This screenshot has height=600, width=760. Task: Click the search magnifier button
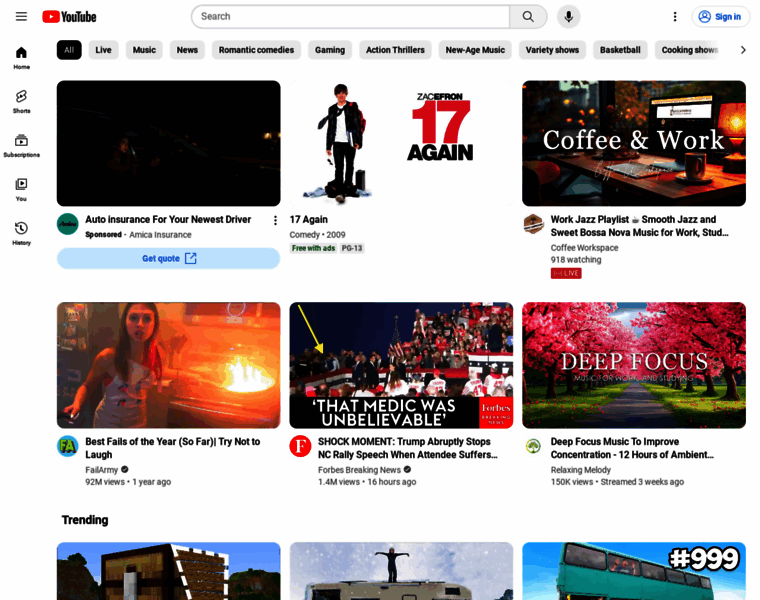point(528,16)
